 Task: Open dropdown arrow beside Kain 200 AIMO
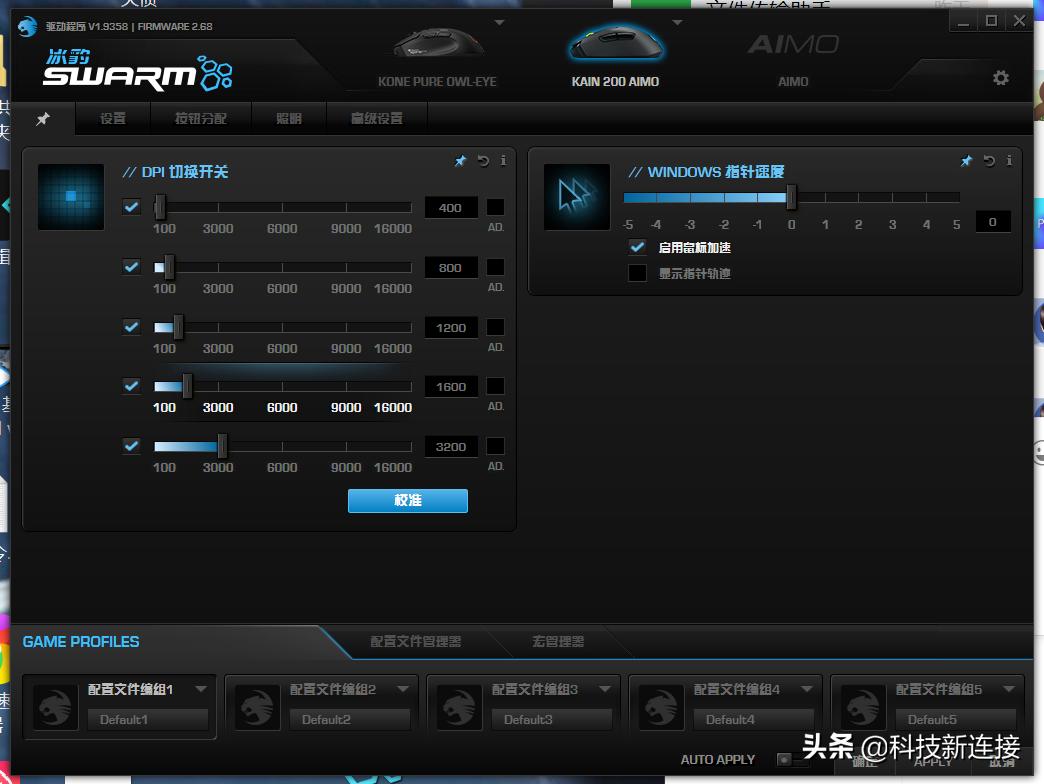677,23
